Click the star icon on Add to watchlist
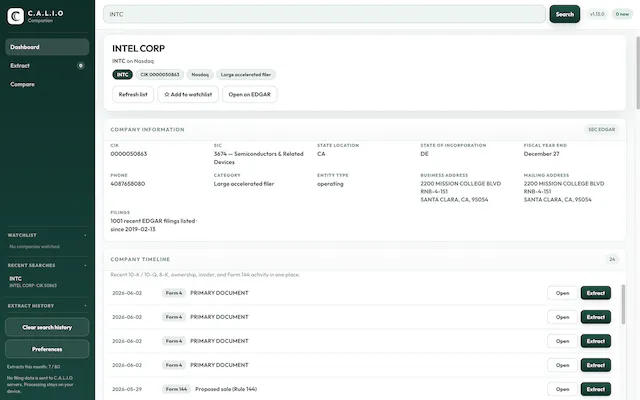The image size is (640, 400). pyautogui.click(x=167, y=94)
